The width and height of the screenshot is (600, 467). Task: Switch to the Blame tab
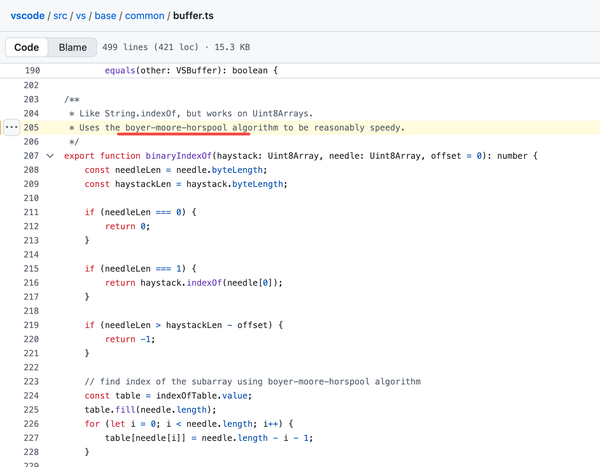click(73, 47)
